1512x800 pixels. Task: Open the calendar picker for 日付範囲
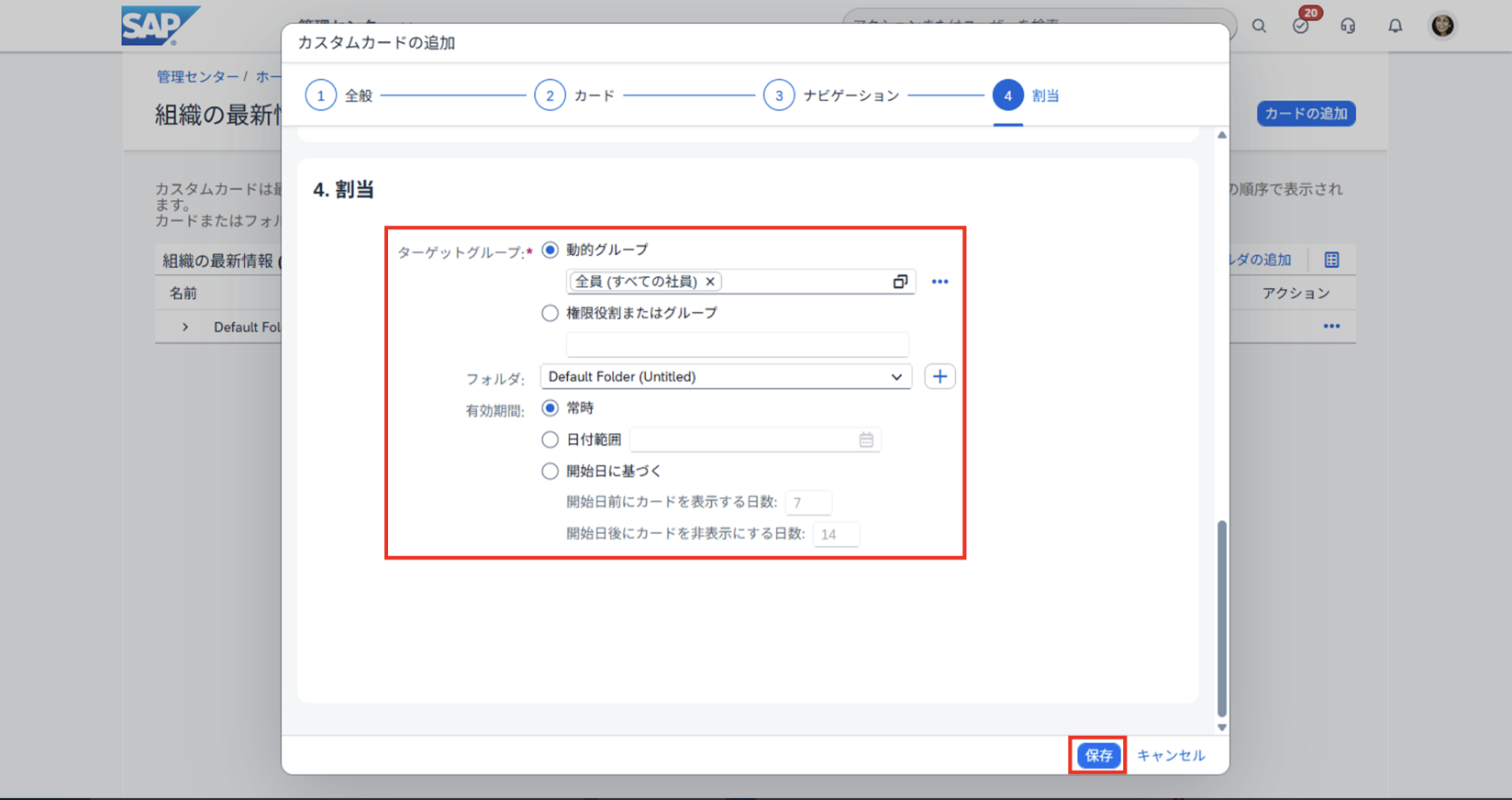click(x=866, y=440)
